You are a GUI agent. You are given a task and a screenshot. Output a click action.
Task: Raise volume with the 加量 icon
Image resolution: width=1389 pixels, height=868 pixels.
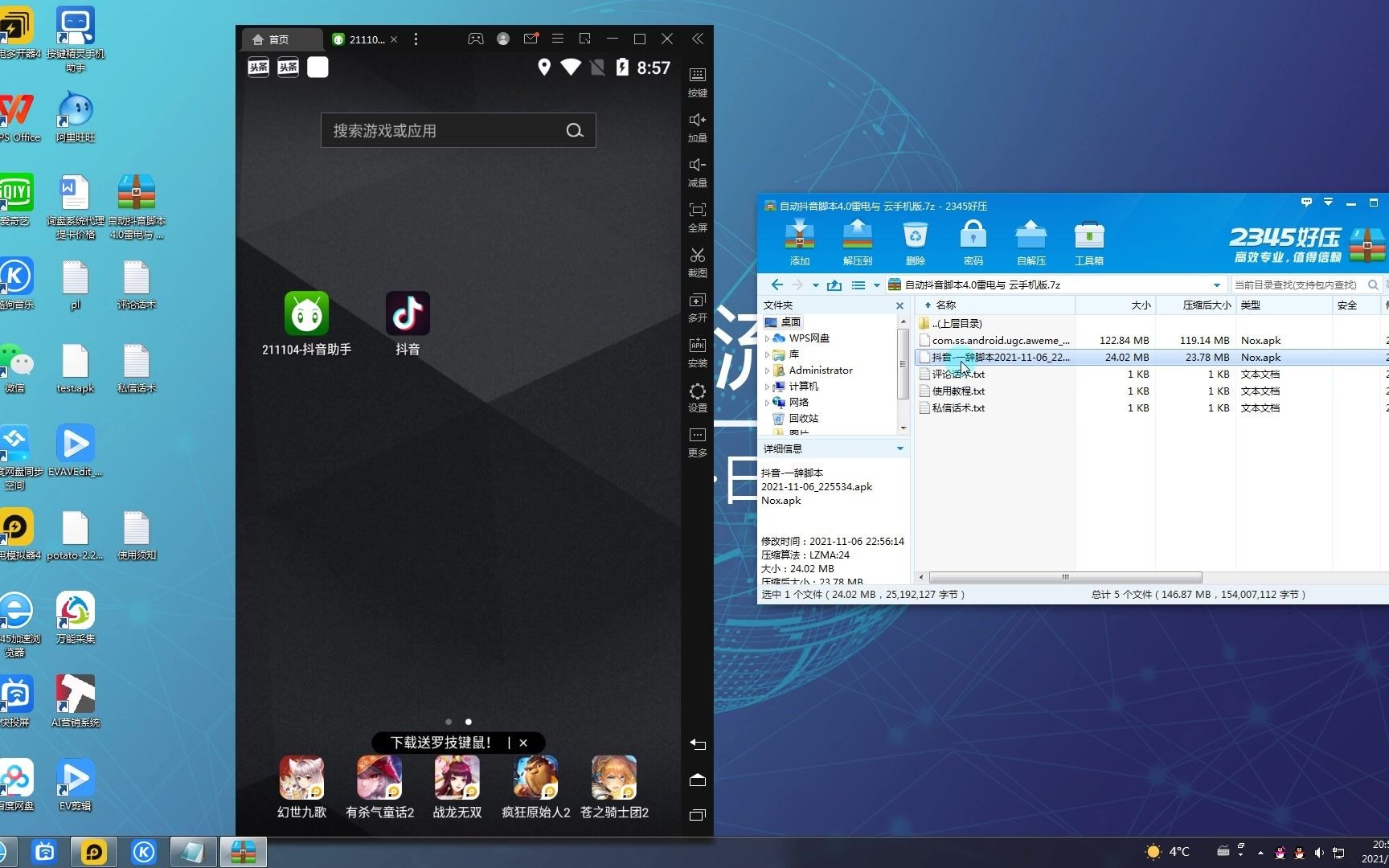click(697, 120)
